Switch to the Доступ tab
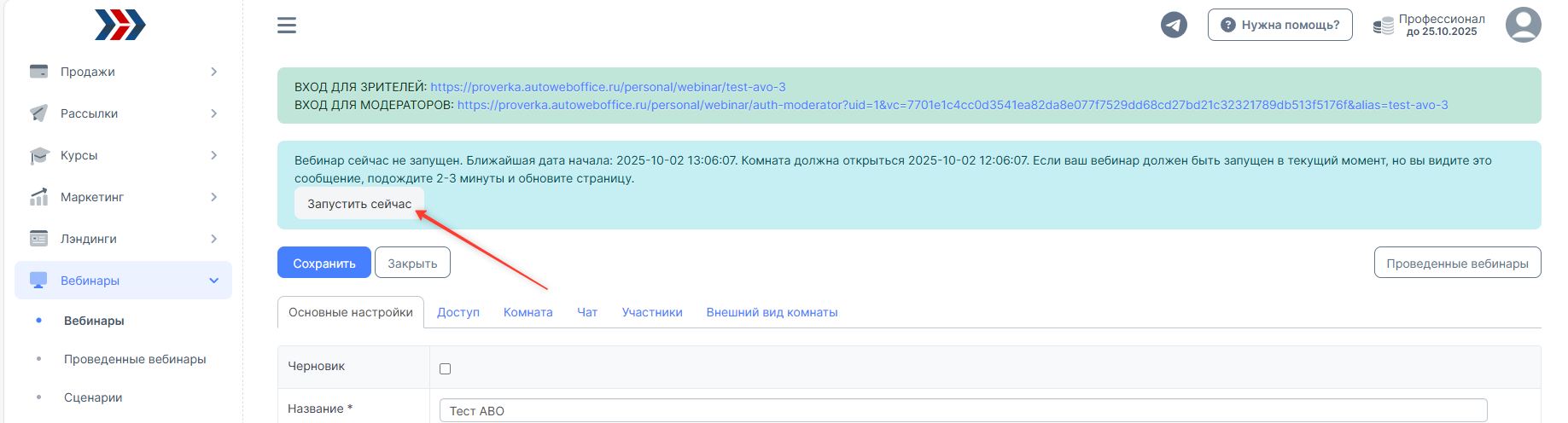1568x423 pixels. tap(458, 312)
